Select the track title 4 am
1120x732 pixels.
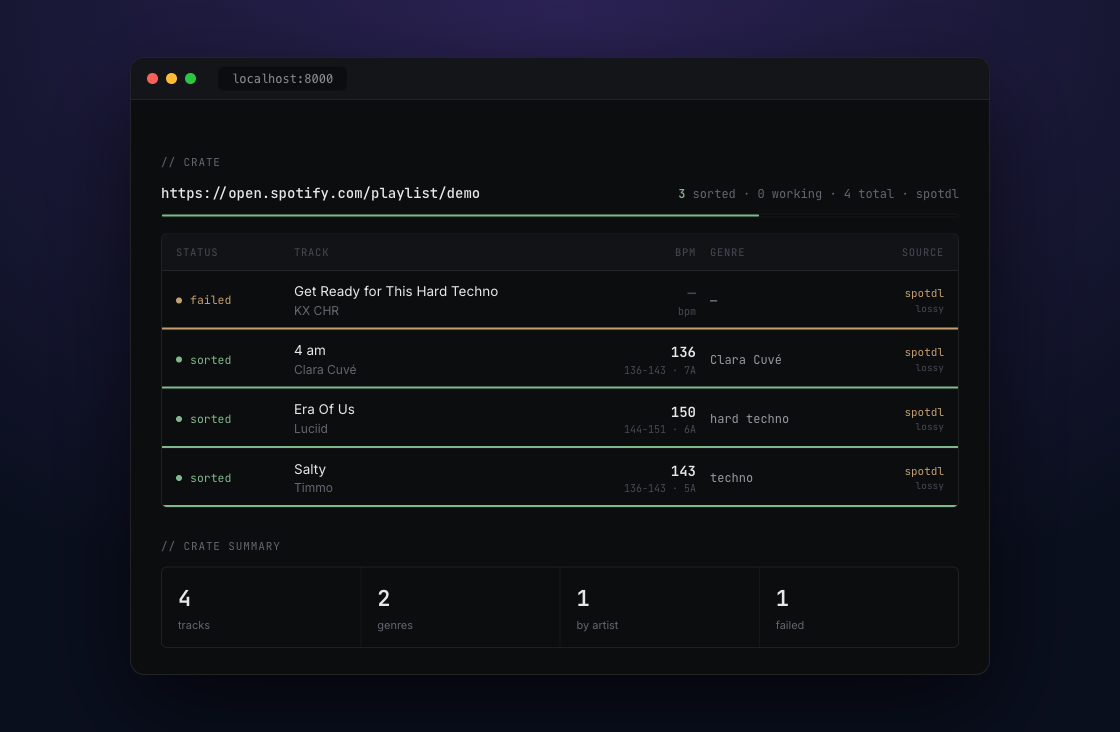point(309,351)
